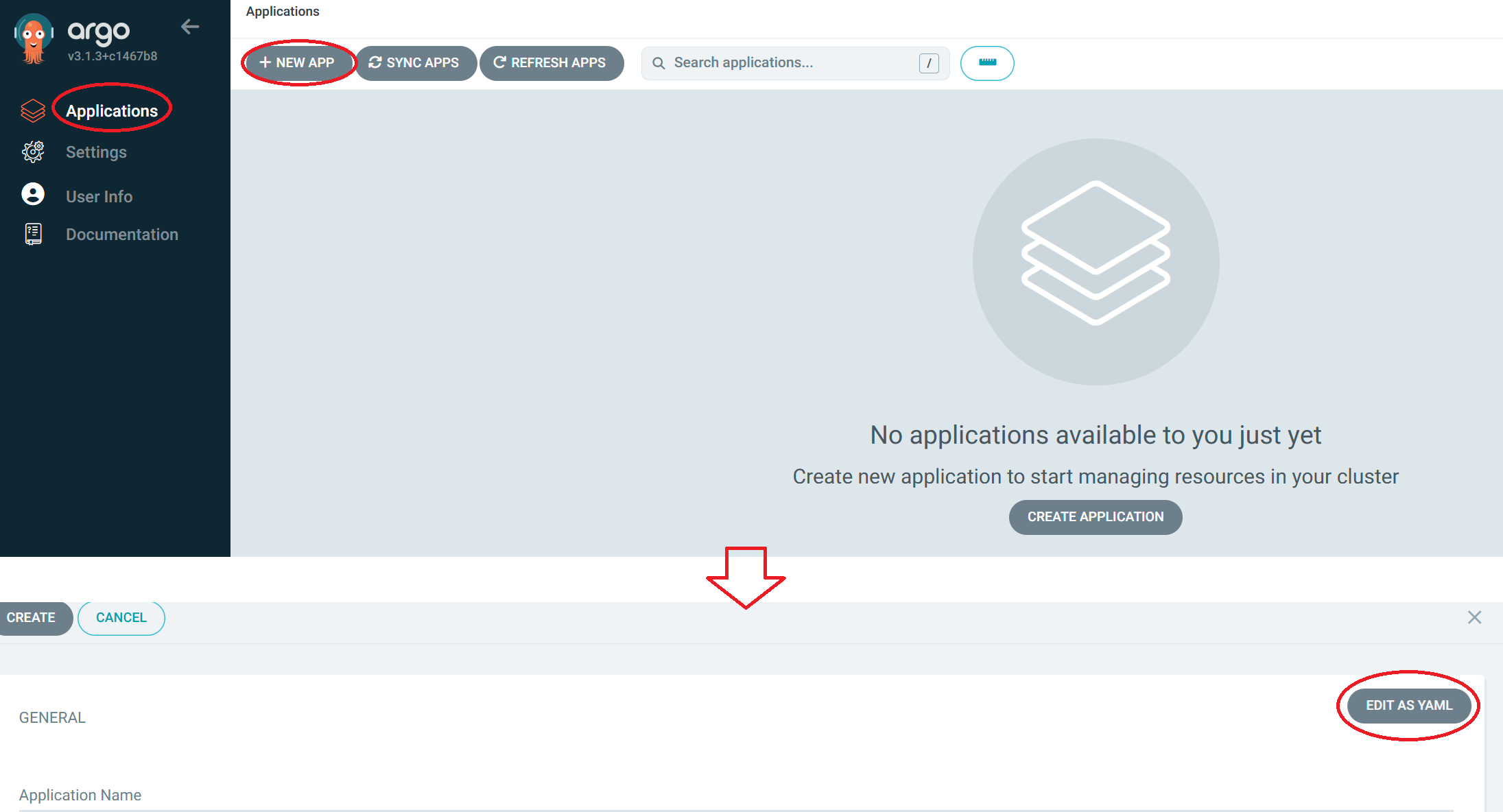This screenshot has width=1503, height=812.
Task: Click the Settings gears icon
Action: click(x=33, y=152)
